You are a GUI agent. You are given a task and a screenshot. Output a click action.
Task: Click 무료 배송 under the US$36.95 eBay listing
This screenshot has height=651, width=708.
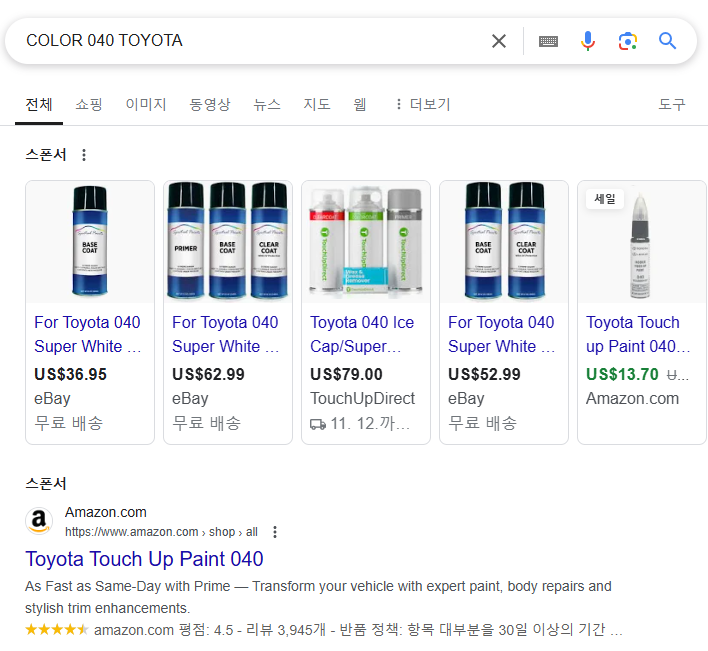coord(69,423)
